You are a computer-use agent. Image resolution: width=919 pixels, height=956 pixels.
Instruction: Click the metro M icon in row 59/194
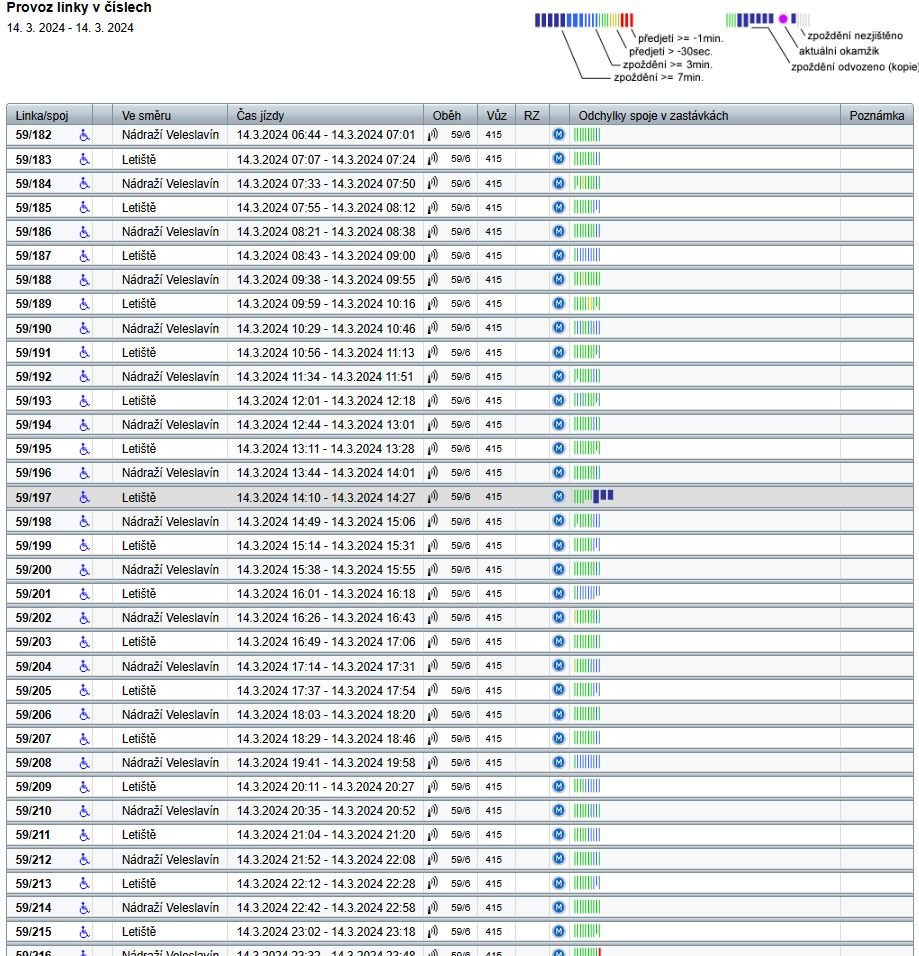(559, 424)
